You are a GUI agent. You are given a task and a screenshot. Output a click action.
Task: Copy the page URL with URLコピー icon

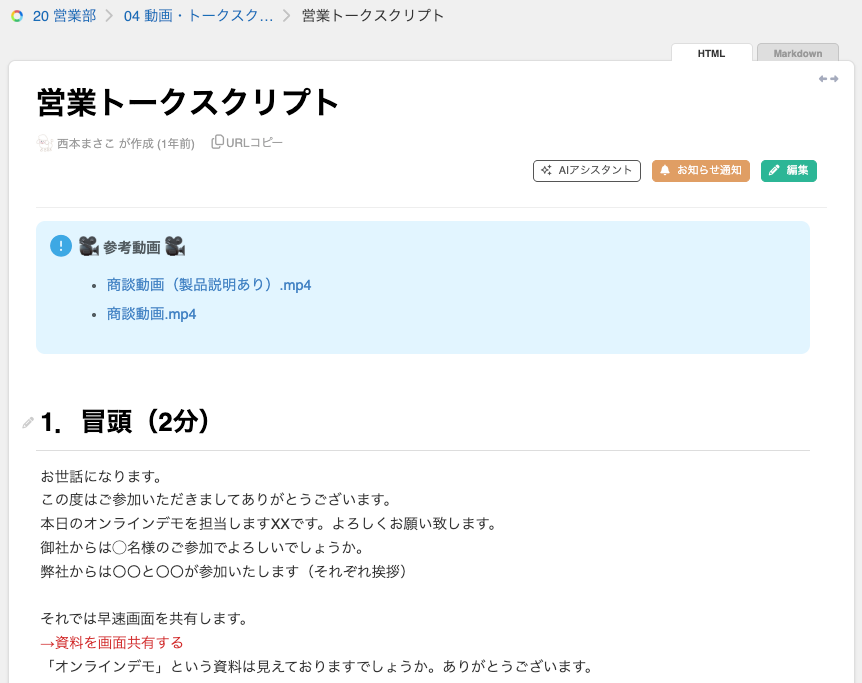click(x=217, y=142)
